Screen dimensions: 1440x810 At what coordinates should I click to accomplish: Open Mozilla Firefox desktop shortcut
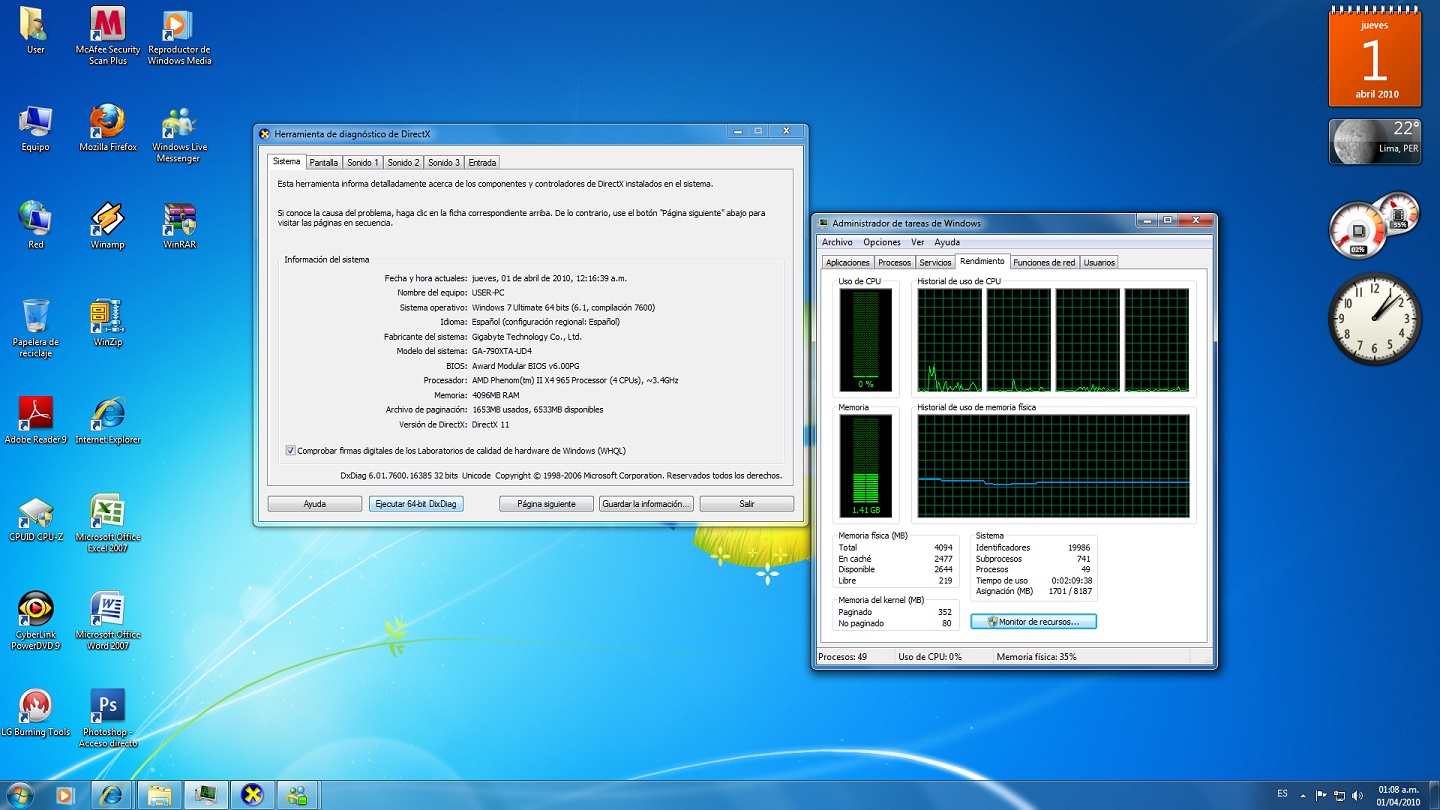point(108,122)
